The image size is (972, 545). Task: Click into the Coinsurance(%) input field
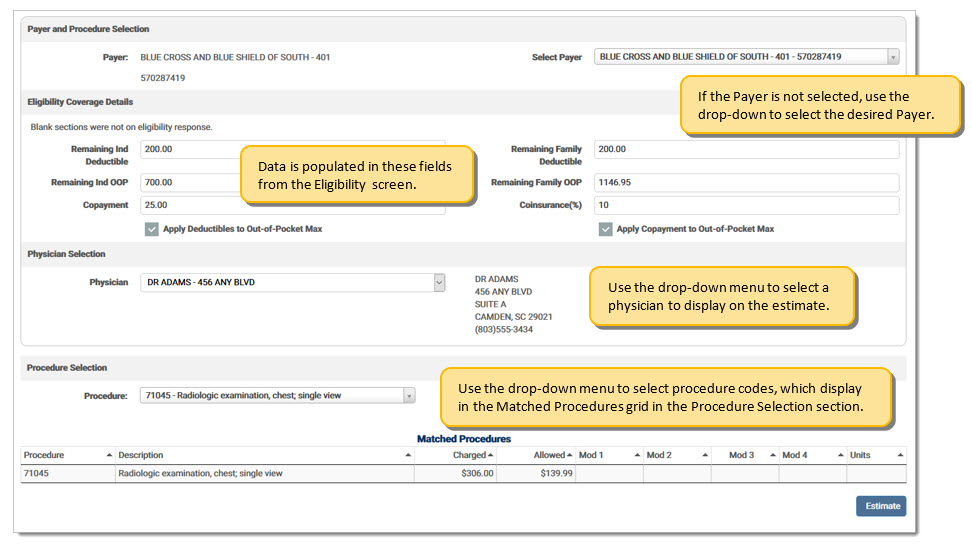(746, 205)
